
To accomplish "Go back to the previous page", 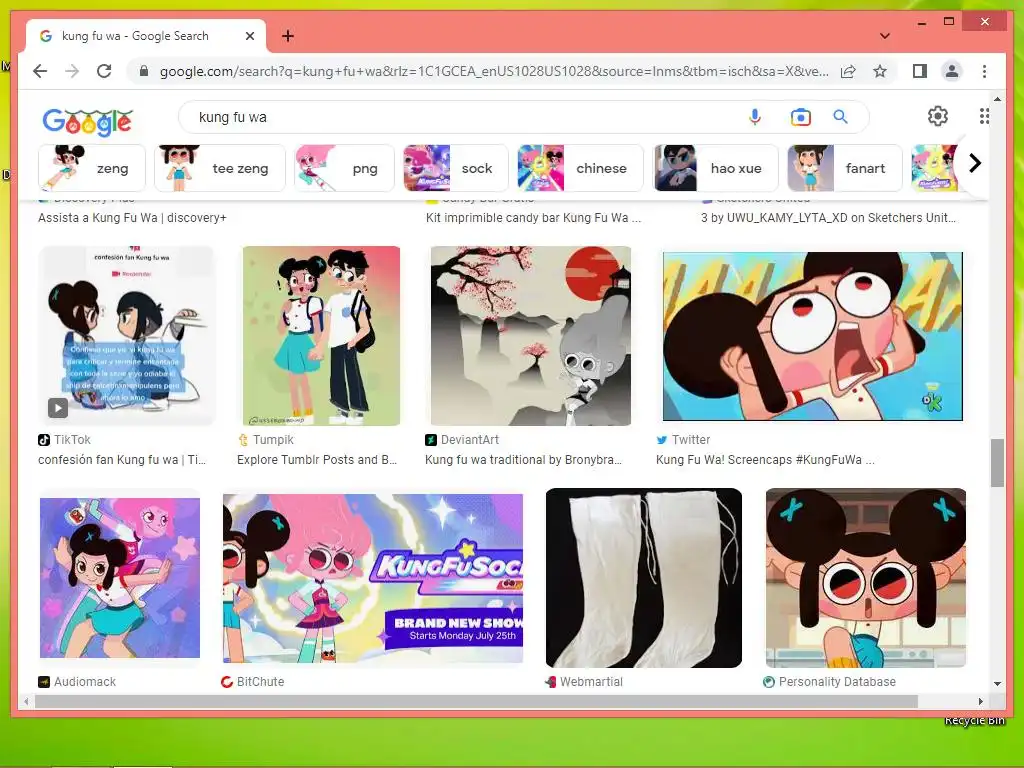I will click(40, 71).
